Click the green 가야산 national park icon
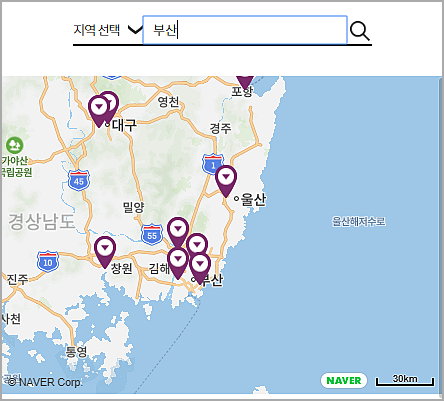 click(x=15, y=146)
